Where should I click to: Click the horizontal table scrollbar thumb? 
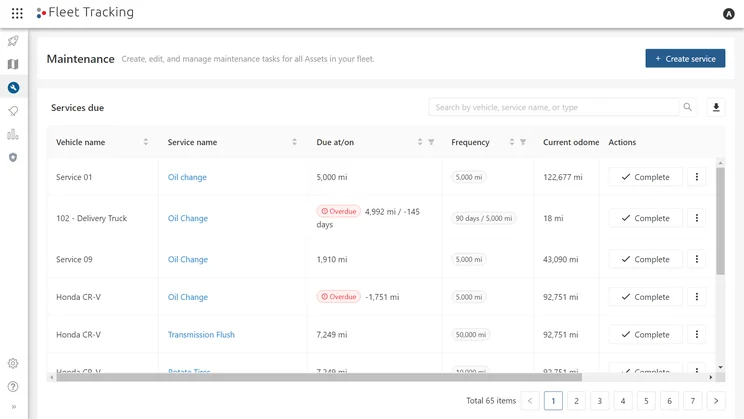(319, 377)
